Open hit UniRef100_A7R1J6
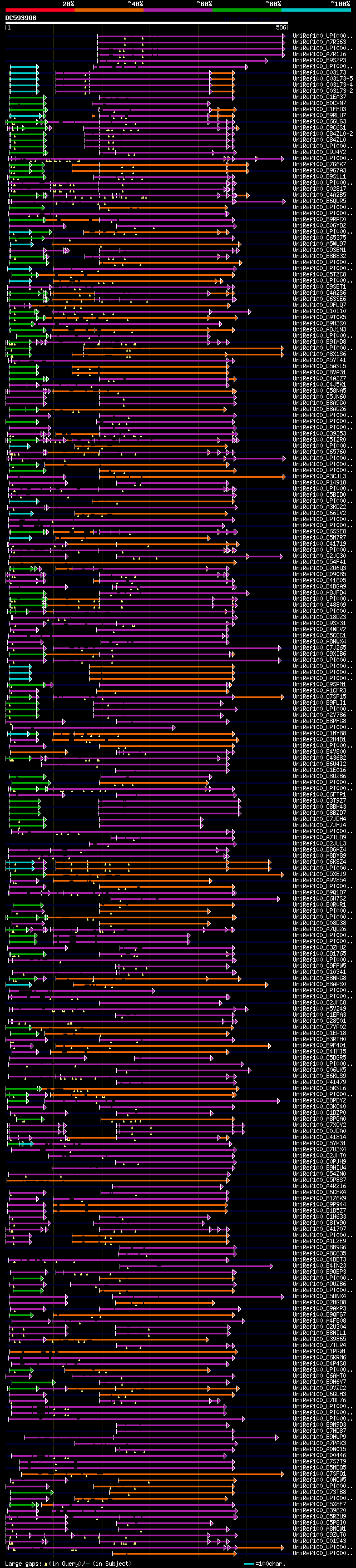 [319, 54]
